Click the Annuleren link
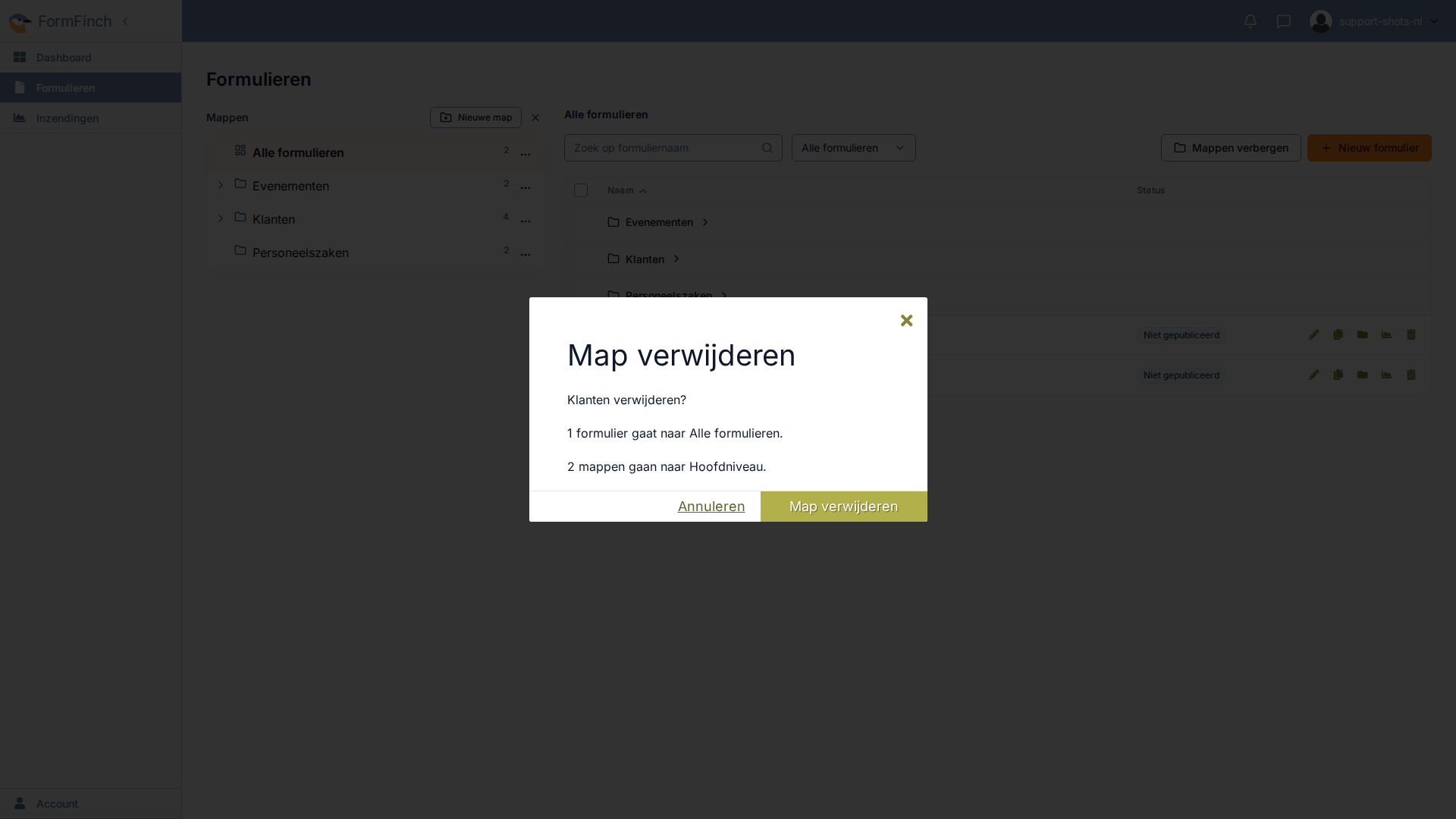Image resolution: width=1456 pixels, height=819 pixels. point(711,507)
